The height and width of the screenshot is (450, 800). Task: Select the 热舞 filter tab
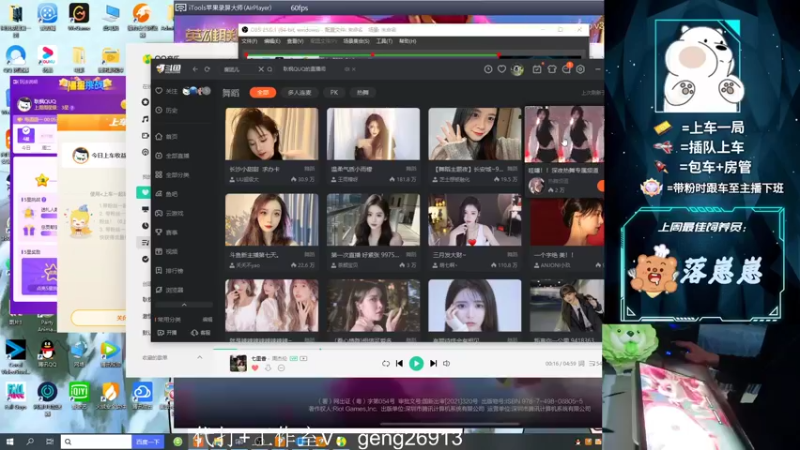coord(362,92)
